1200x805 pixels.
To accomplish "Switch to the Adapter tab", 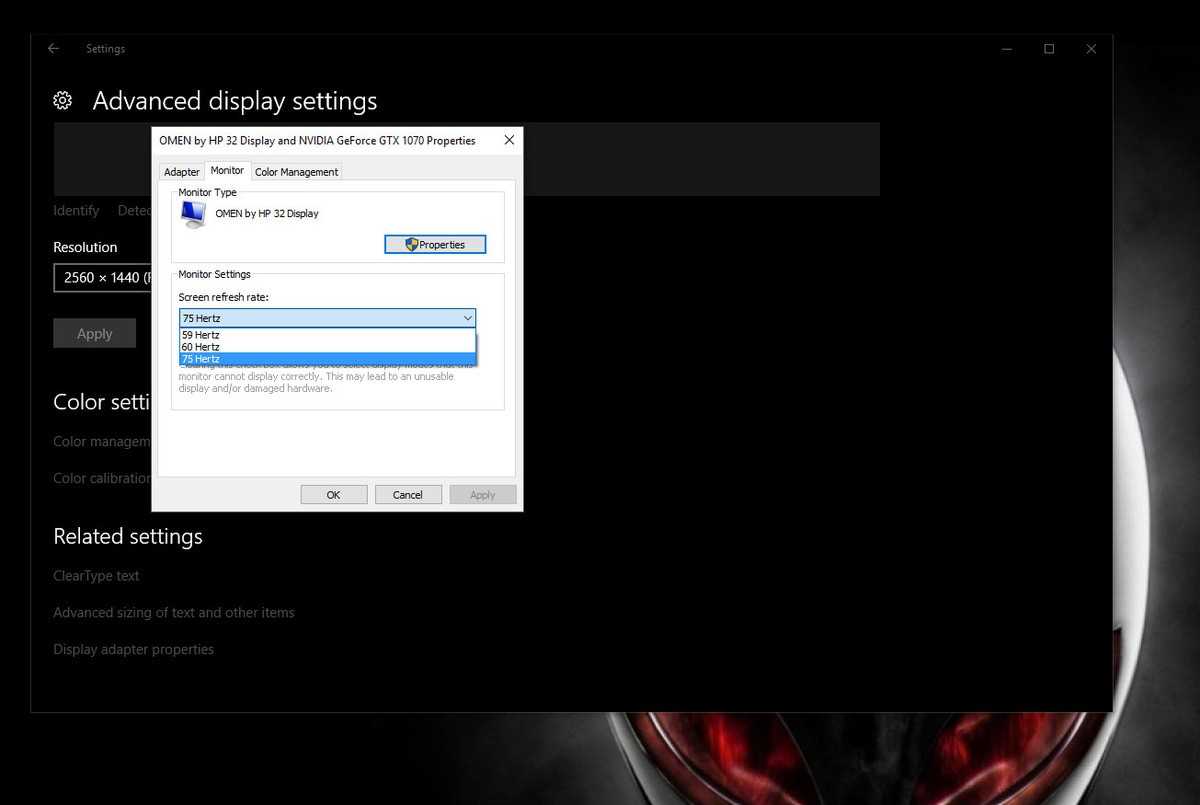I will (x=181, y=172).
